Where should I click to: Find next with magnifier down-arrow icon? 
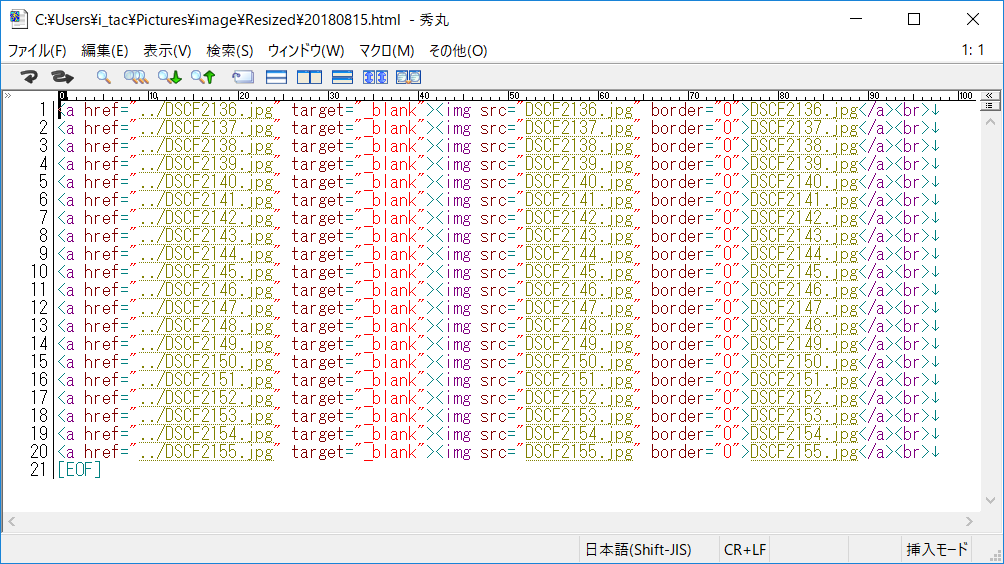(x=170, y=77)
